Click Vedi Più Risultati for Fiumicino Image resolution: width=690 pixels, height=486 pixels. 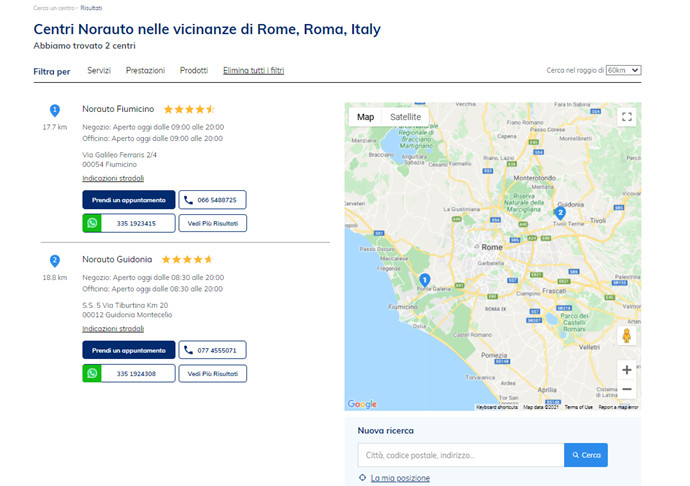click(213, 223)
